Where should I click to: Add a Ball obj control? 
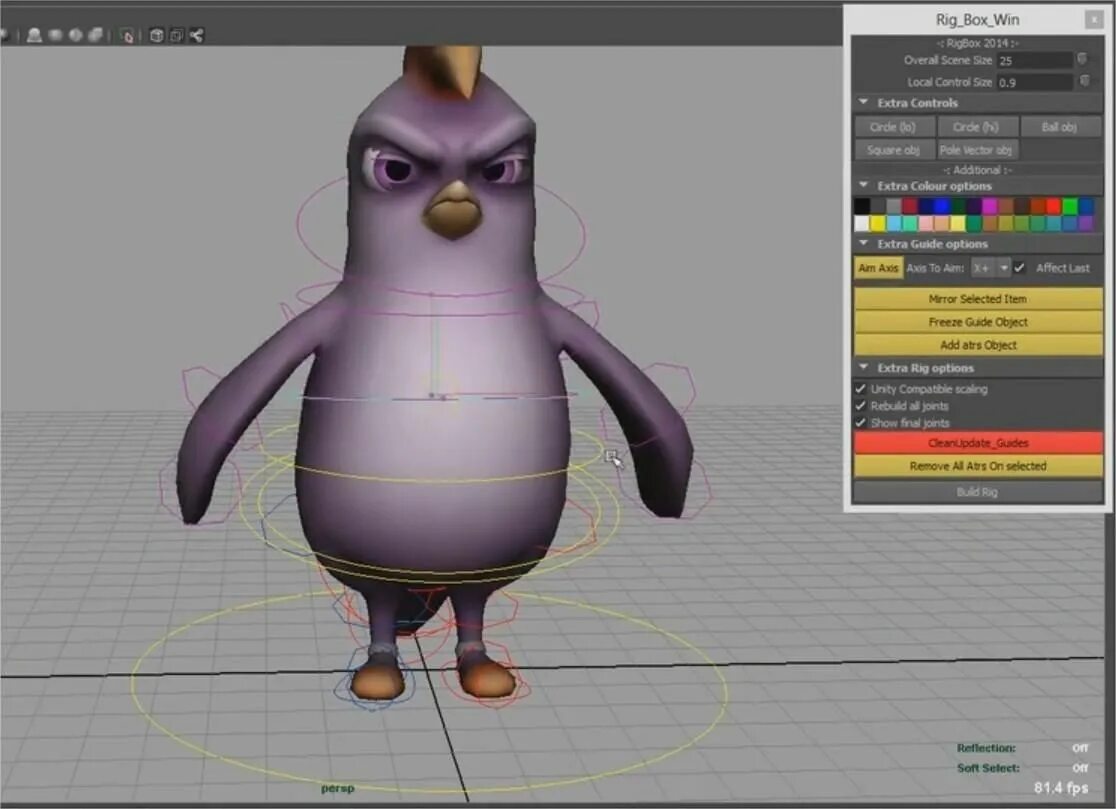click(x=1060, y=127)
